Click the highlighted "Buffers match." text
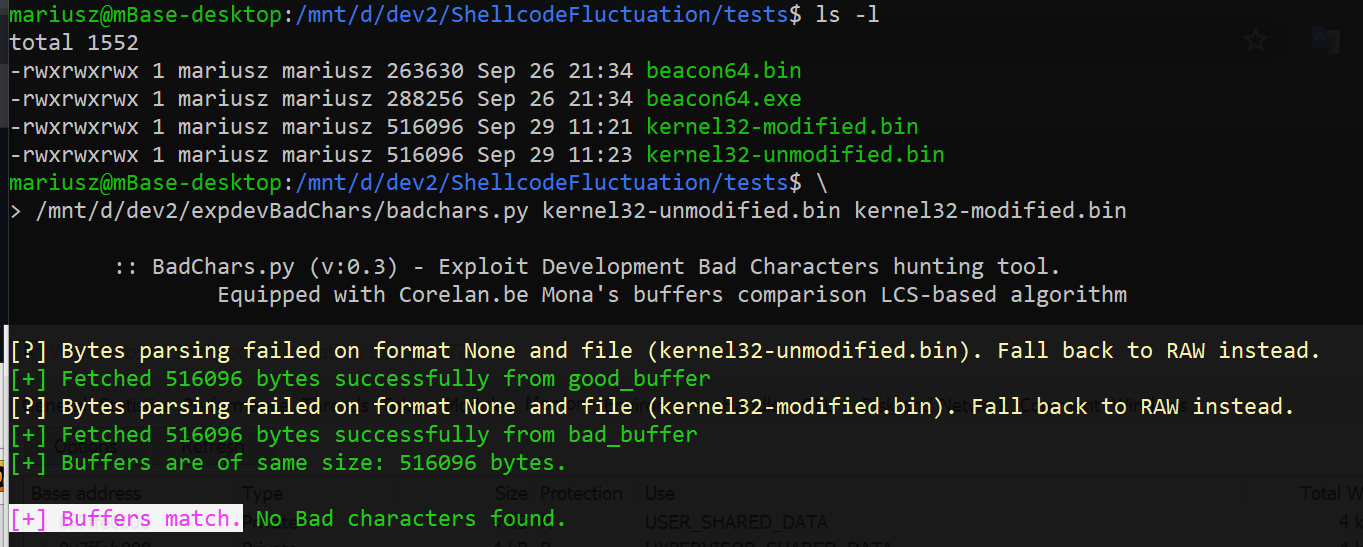The image size is (1363, 547). pyautogui.click(x=126, y=518)
